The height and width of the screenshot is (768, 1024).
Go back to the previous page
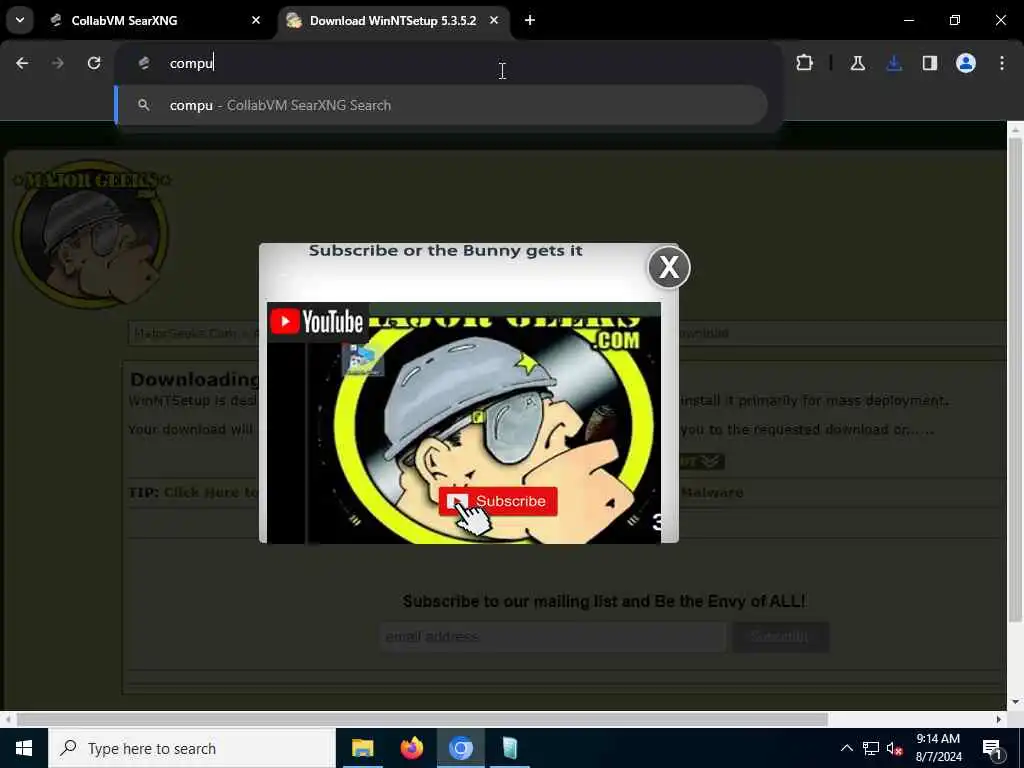[22, 63]
